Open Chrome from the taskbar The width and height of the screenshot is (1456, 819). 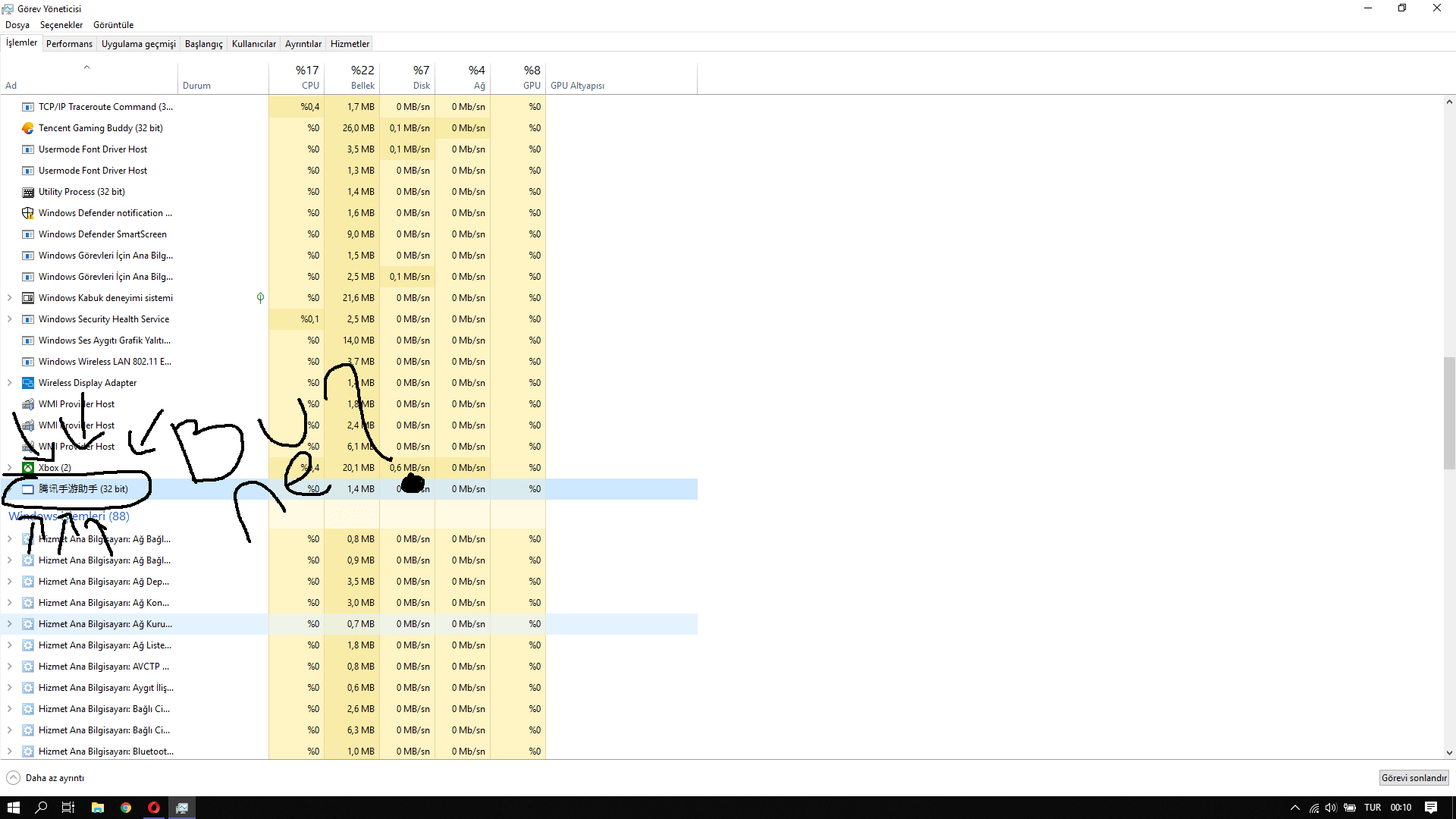(126, 808)
